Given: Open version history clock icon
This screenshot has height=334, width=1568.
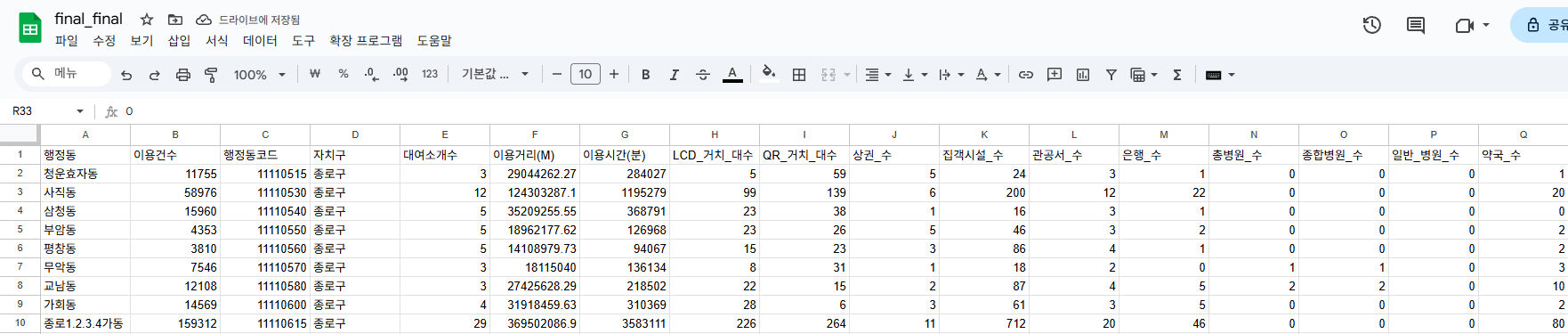Looking at the screenshot, I should [1372, 25].
